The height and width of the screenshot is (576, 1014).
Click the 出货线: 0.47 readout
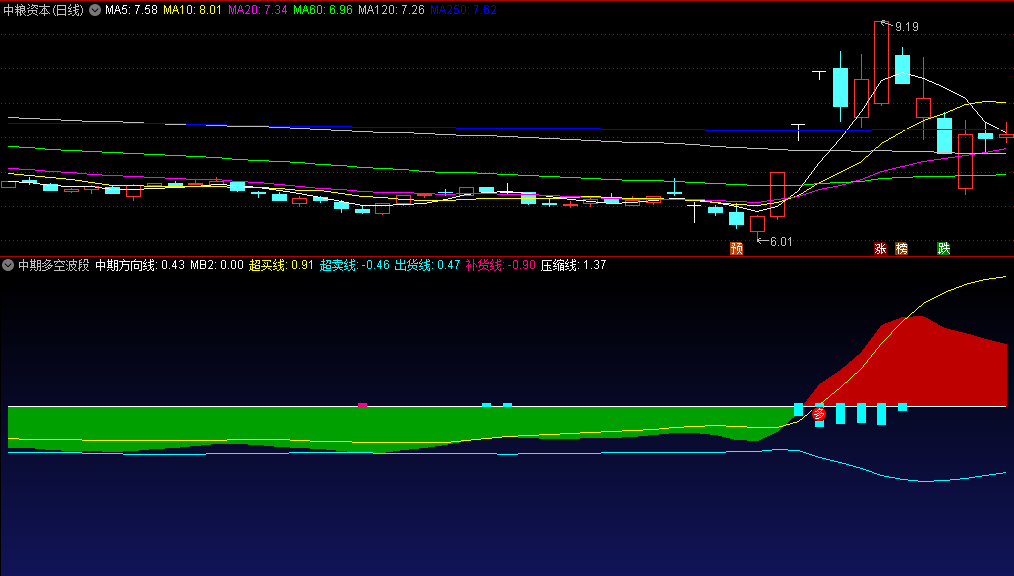427,265
